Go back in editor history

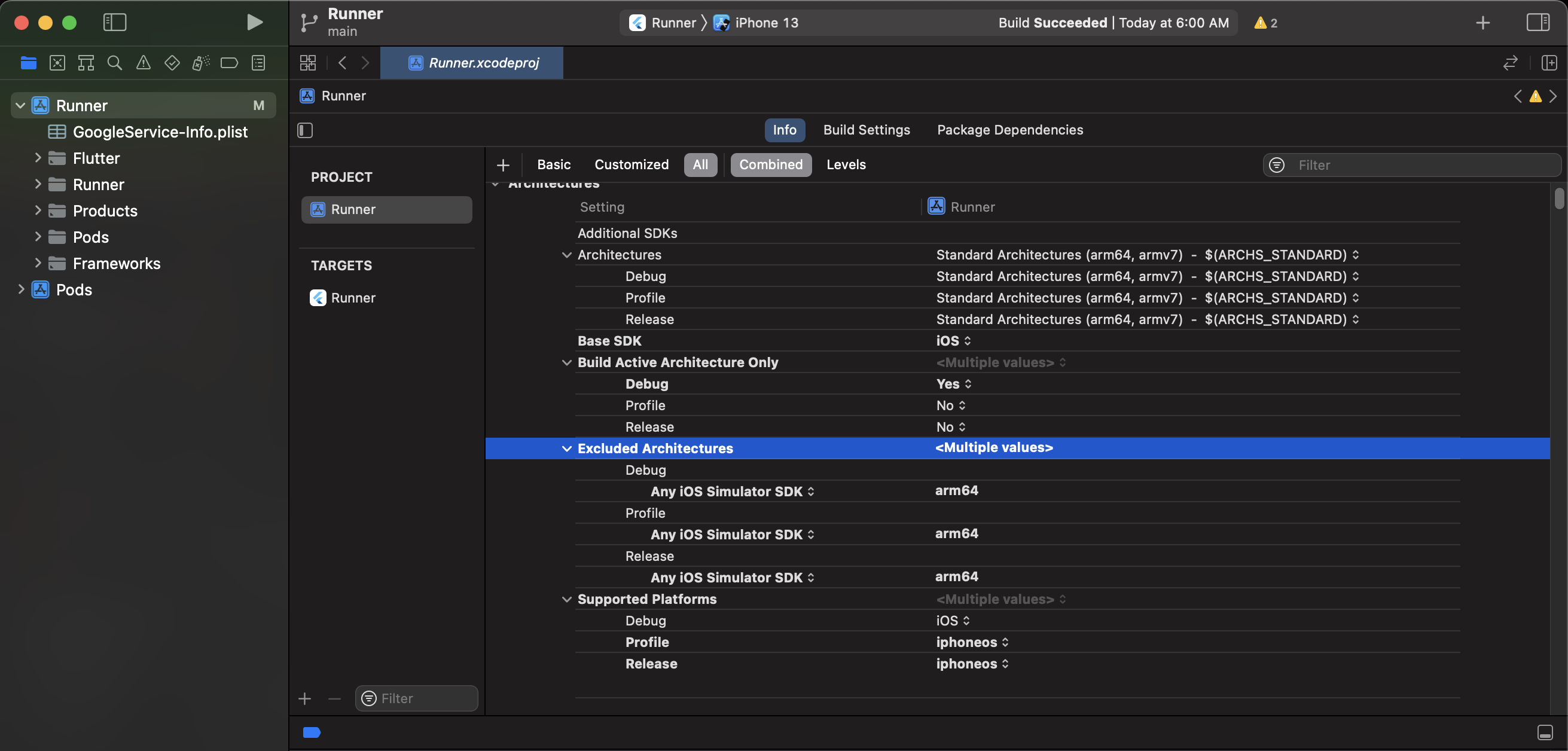343,63
